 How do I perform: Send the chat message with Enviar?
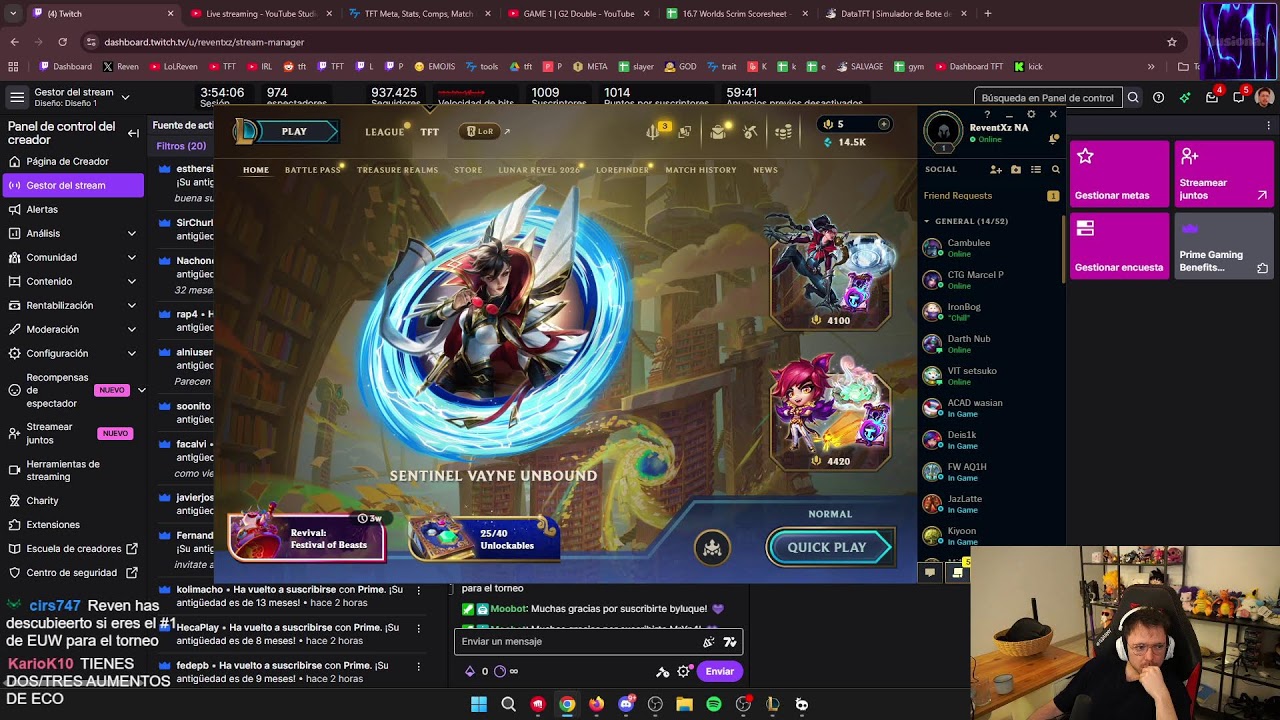pyautogui.click(x=719, y=671)
